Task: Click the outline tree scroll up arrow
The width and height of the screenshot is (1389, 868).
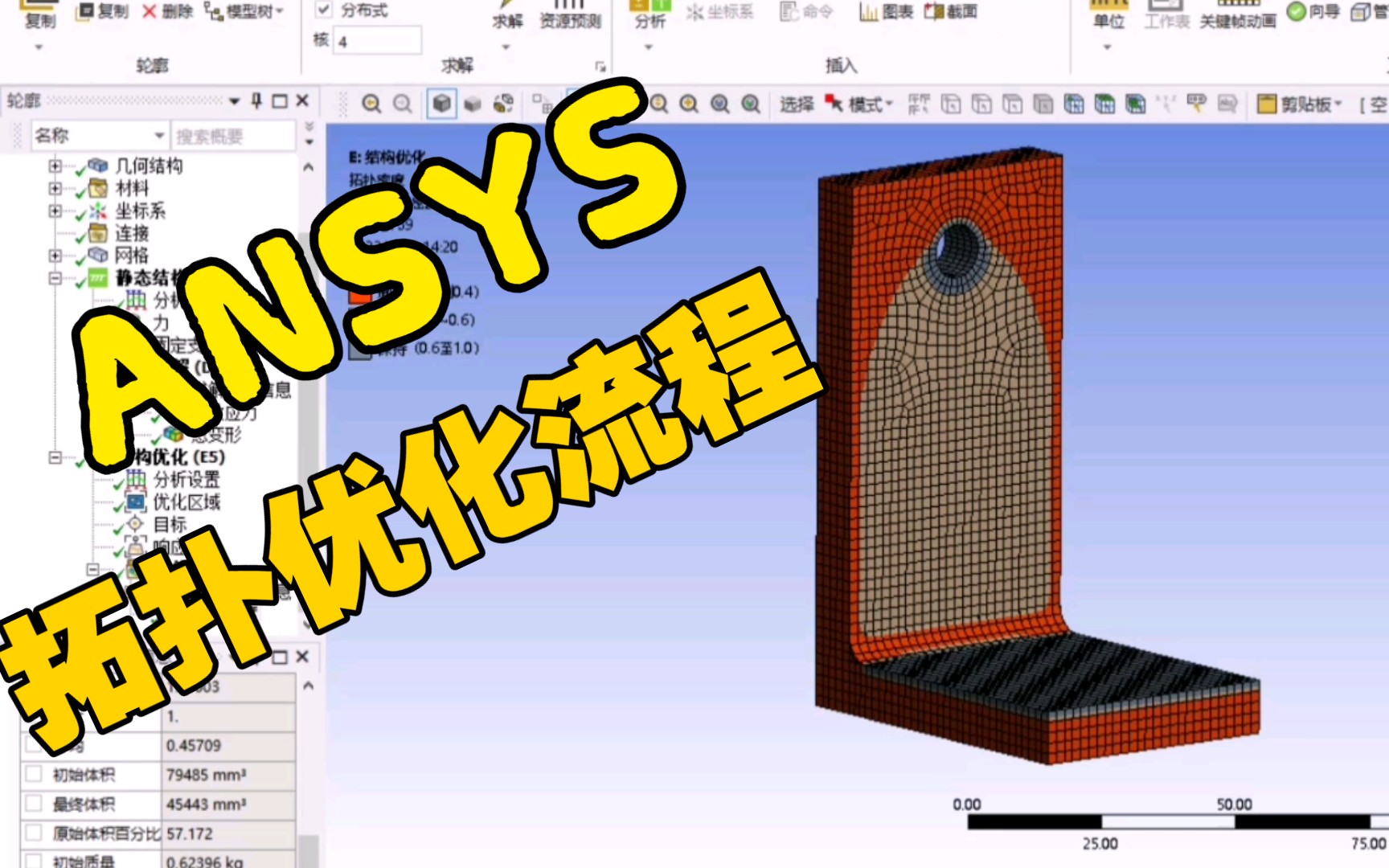Action: tap(309, 167)
